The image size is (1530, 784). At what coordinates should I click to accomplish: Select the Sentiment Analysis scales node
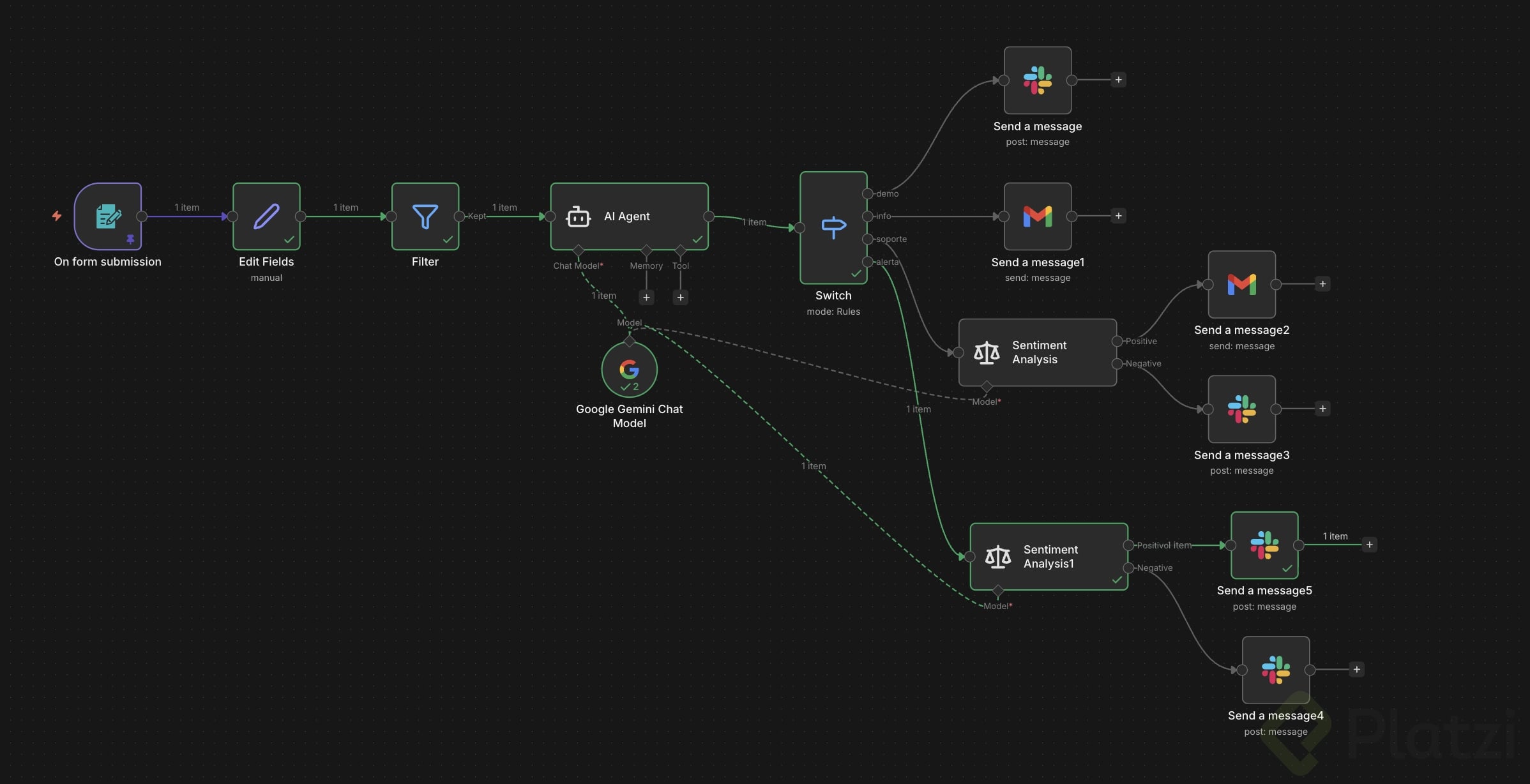[1037, 352]
